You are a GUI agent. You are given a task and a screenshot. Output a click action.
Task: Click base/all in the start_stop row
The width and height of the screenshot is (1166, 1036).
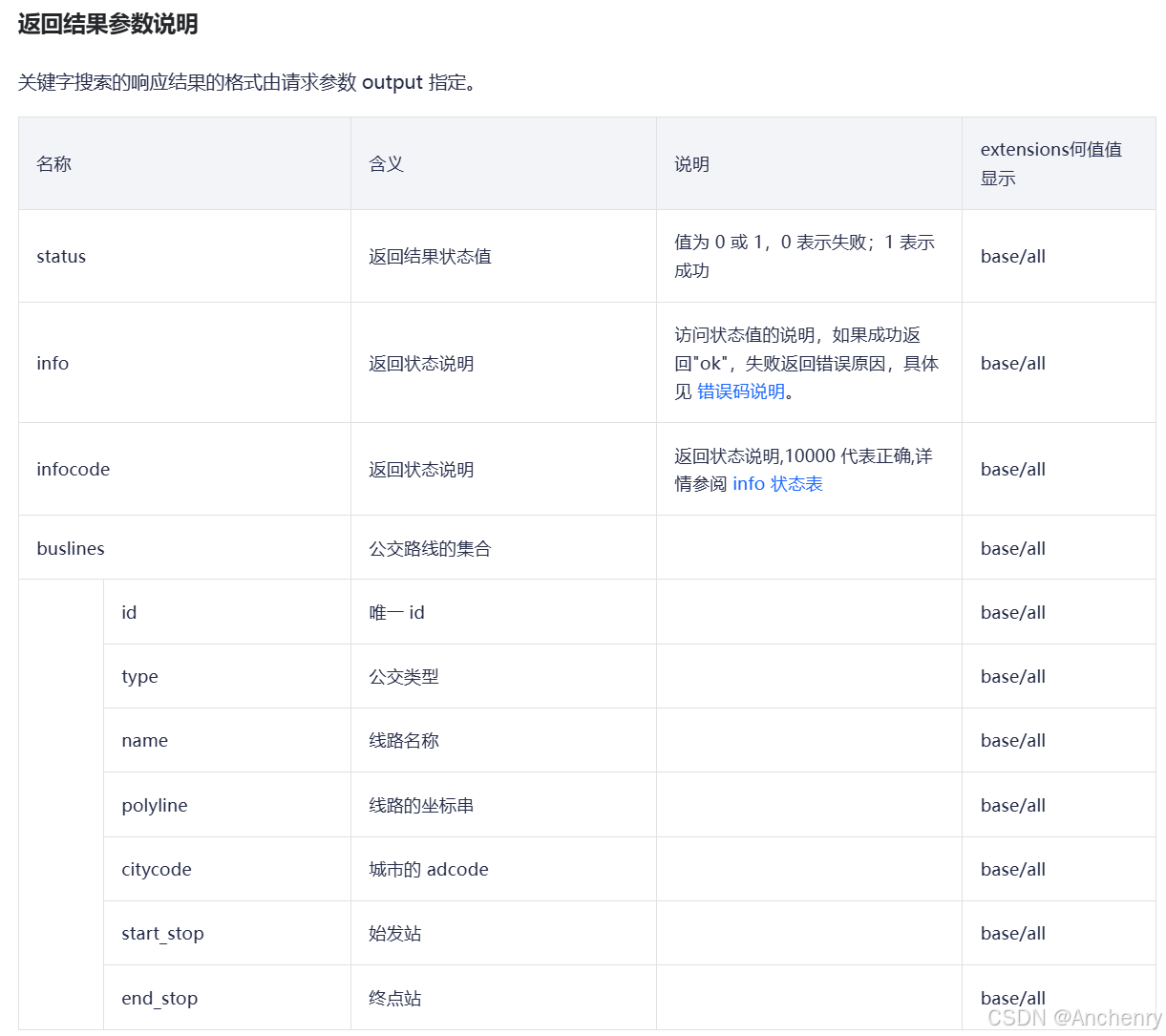[x=1013, y=933]
